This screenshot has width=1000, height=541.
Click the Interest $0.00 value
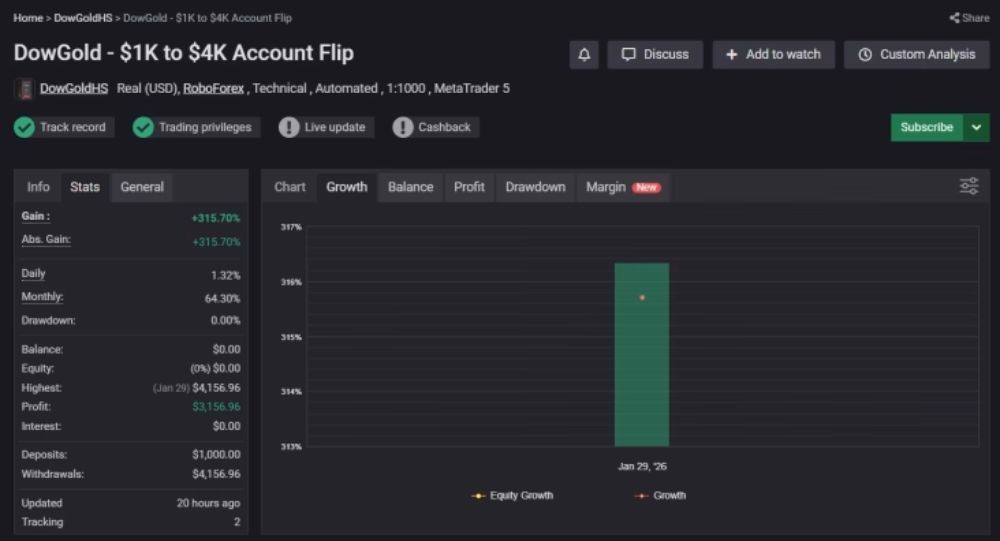[226, 426]
